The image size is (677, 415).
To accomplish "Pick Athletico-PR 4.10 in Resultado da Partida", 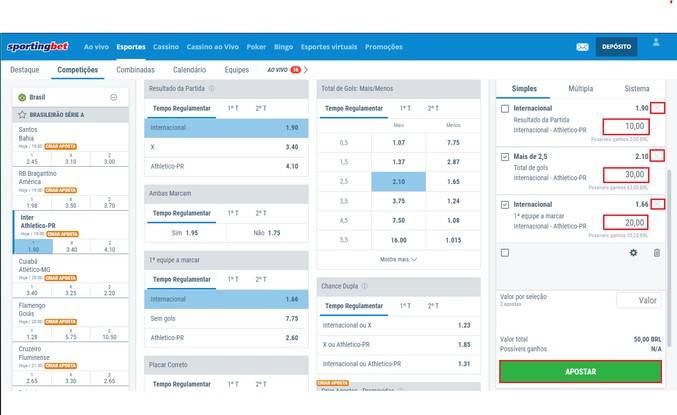I will tap(226, 166).
